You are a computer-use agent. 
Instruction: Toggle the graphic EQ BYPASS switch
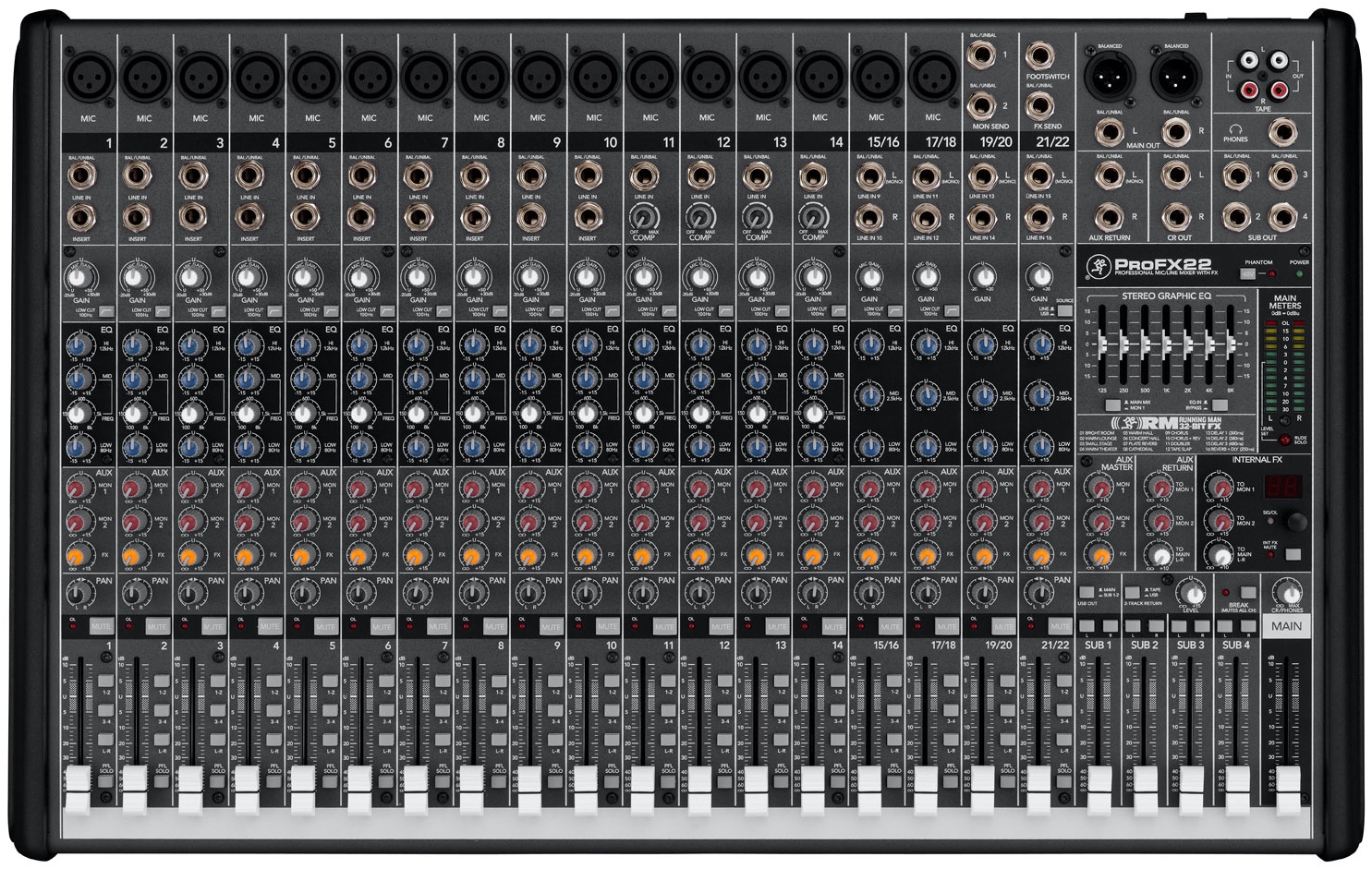[x=1220, y=405]
